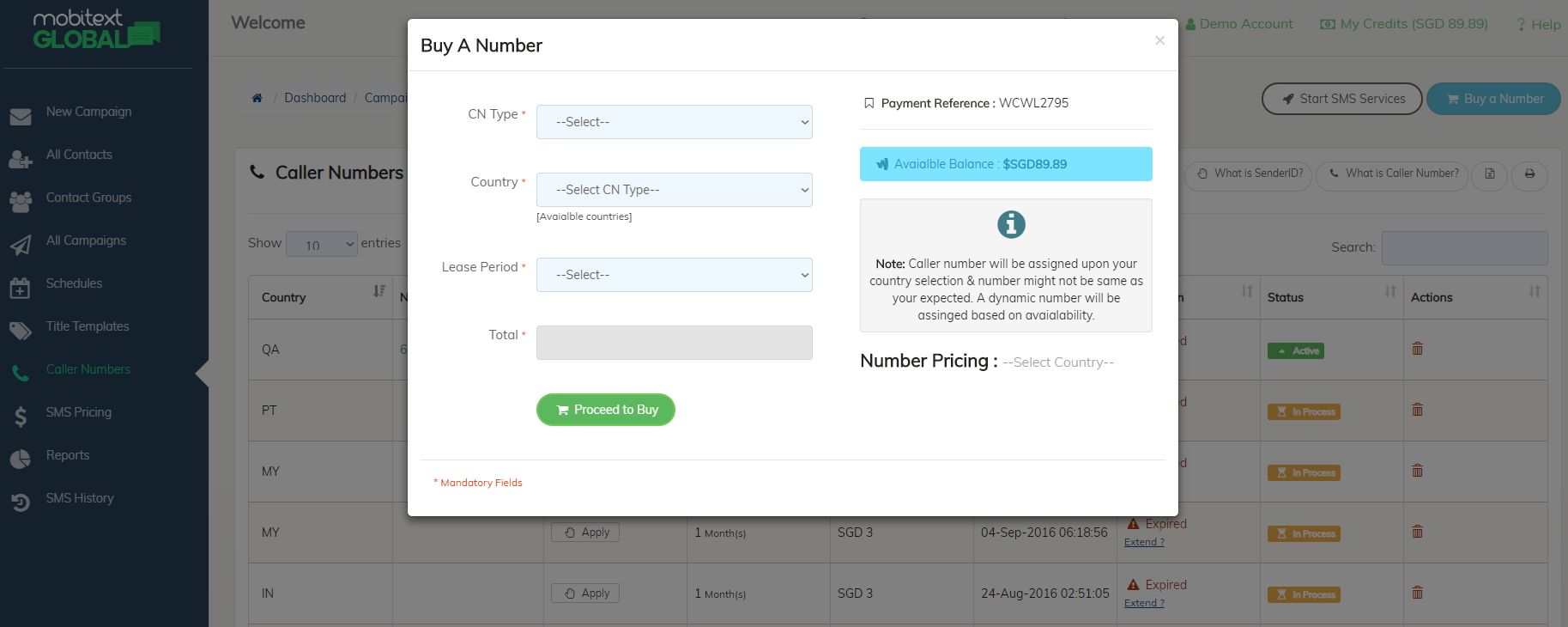
Task: Click the Proceed to Buy button
Action: click(x=606, y=410)
